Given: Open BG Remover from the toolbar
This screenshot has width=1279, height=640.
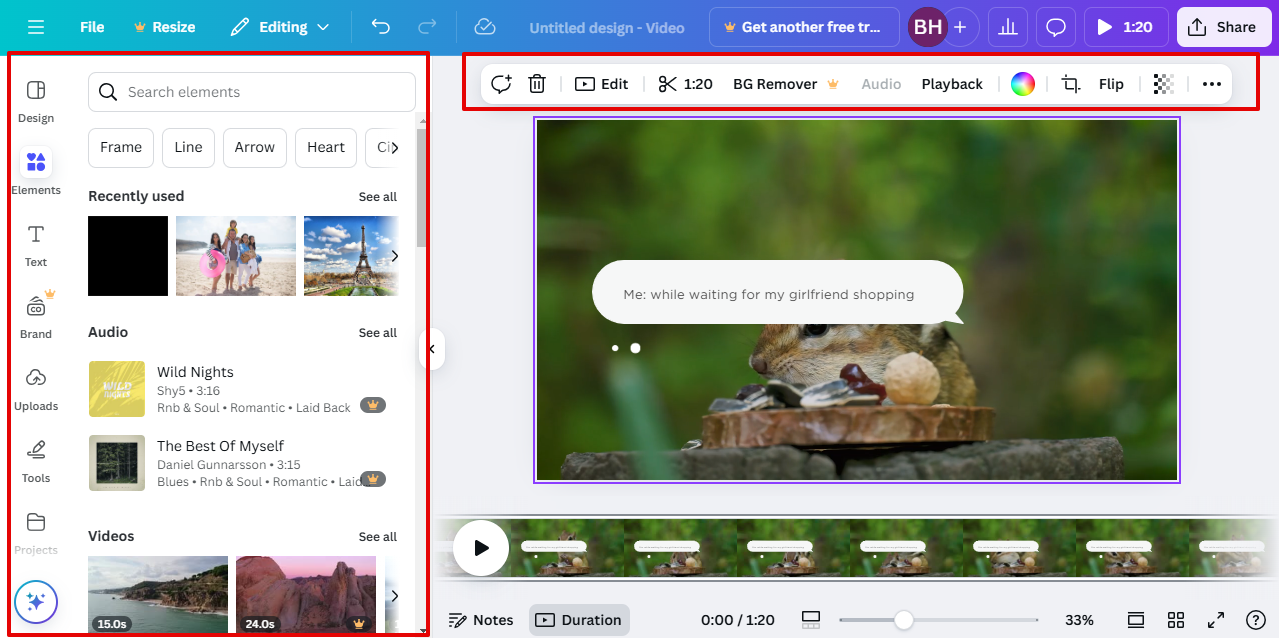Looking at the screenshot, I should pos(776,84).
